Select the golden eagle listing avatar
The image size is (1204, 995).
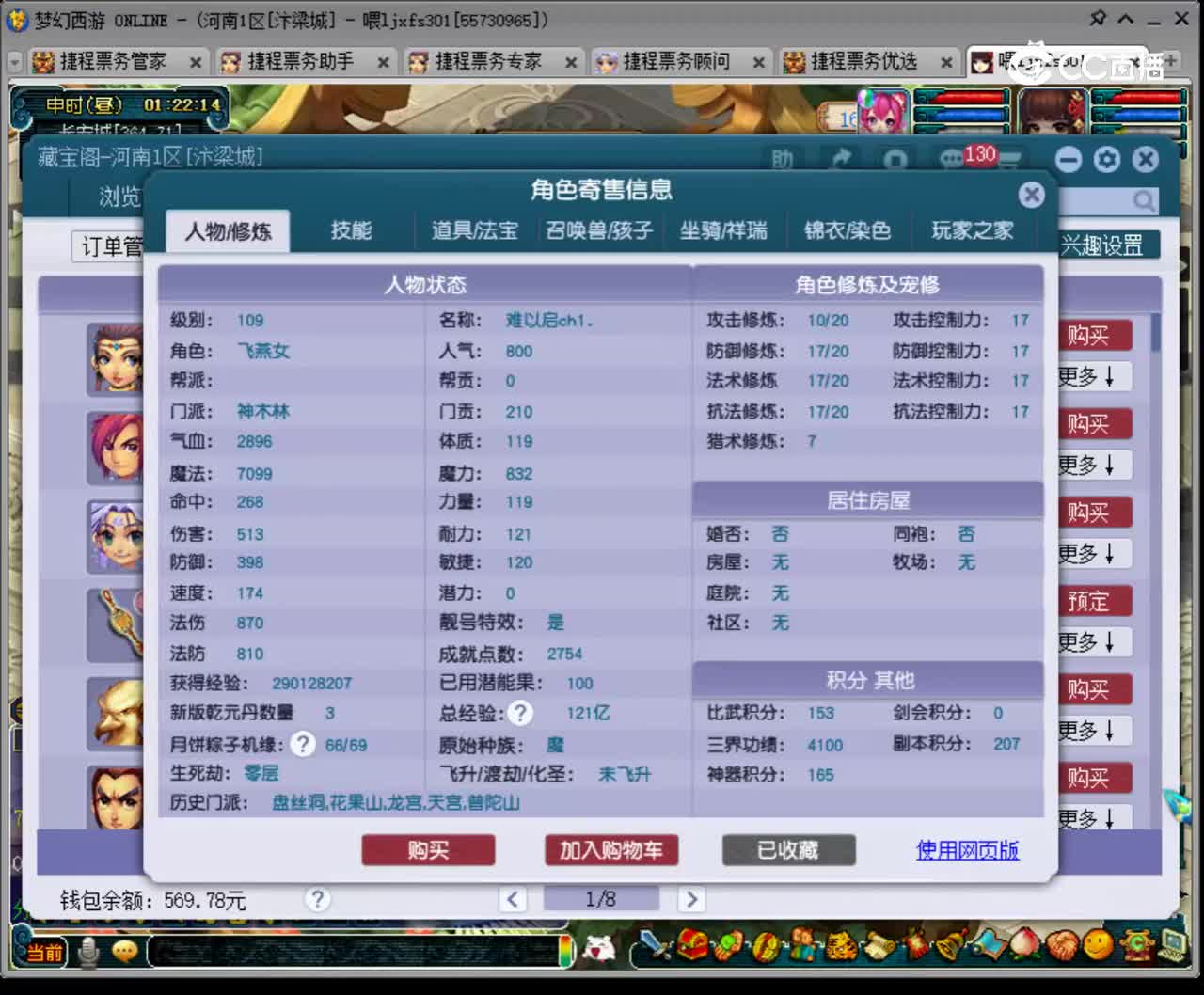pos(115,713)
